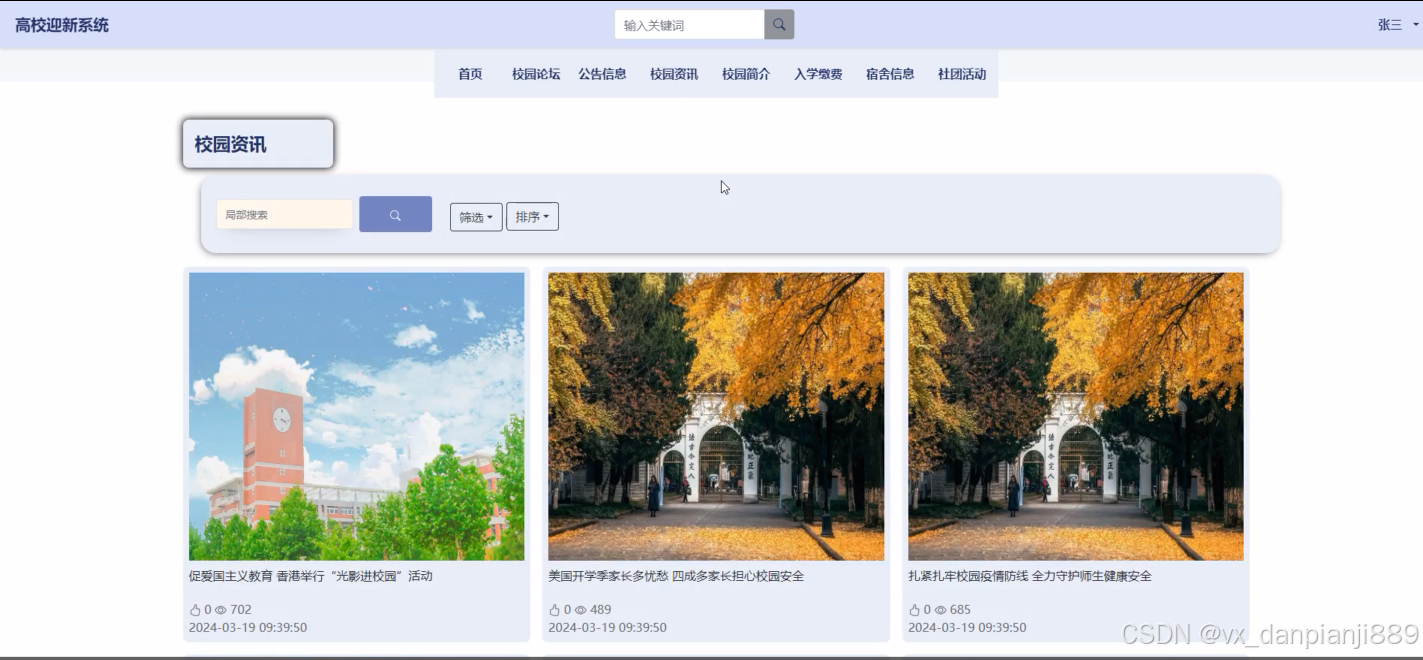This screenshot has width=1423, height=660.
Task: Click the clock tower campus thumbnail
Action: tap(357, 416)
